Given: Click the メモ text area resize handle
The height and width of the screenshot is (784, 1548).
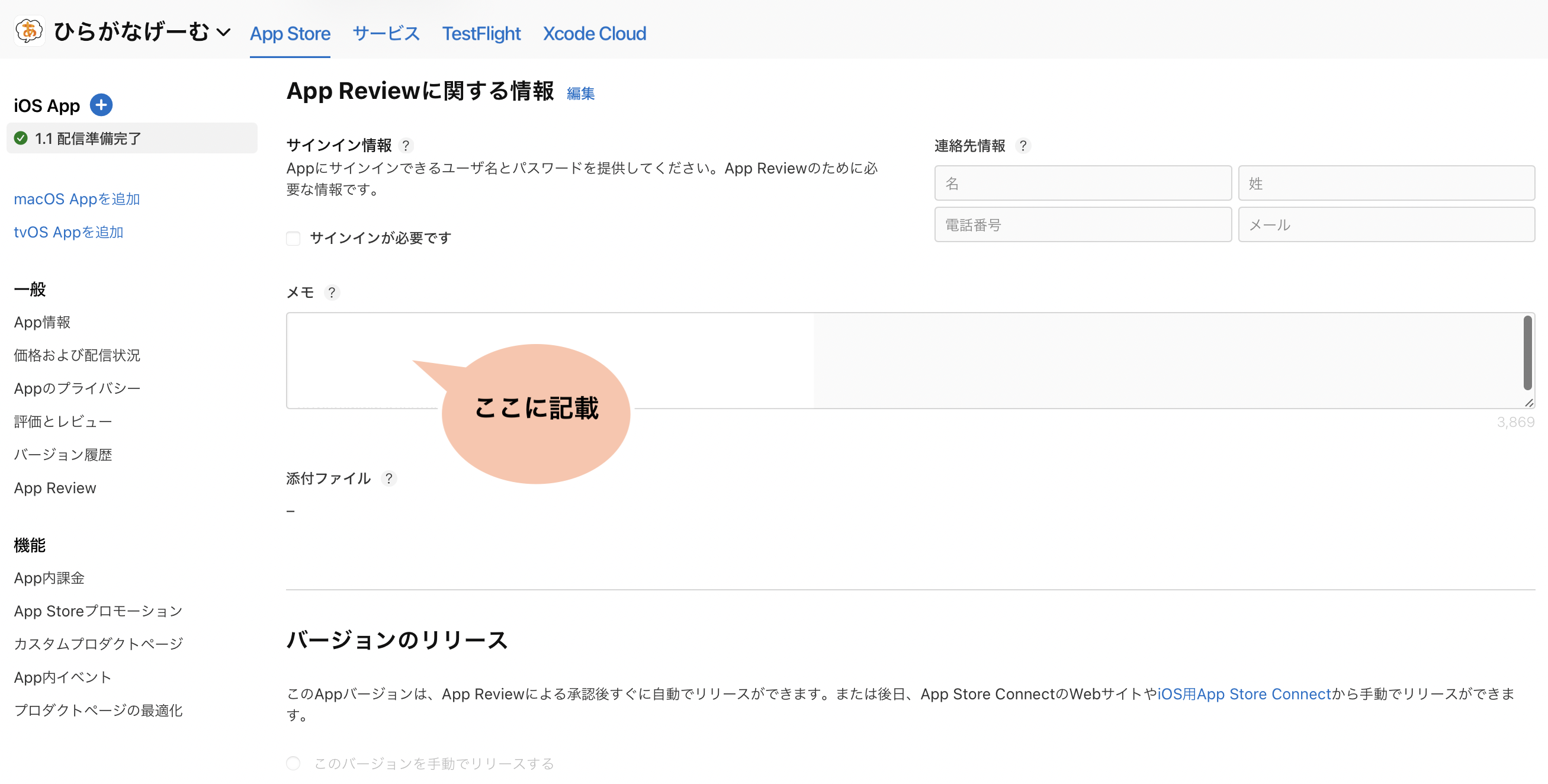Looking at the screenshot, I should (1529, 403).
